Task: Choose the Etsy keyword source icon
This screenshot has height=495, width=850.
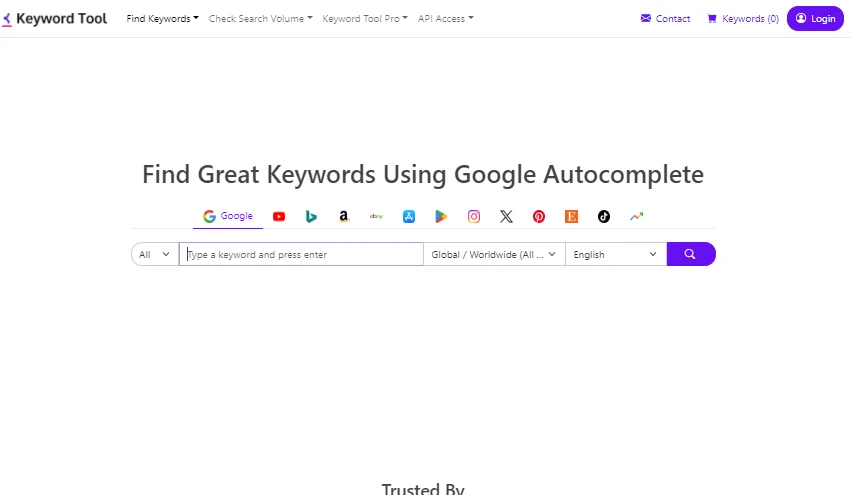Action: coord(571,217)
